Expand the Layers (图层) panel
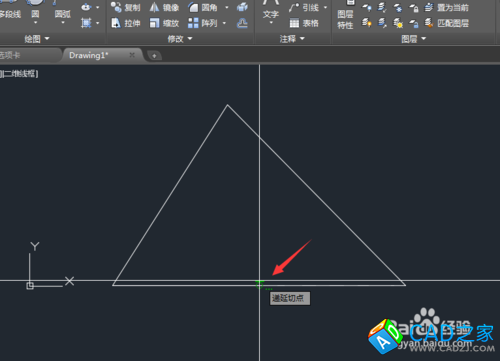This screenshot has width=500, height=361. coord(414,39)
